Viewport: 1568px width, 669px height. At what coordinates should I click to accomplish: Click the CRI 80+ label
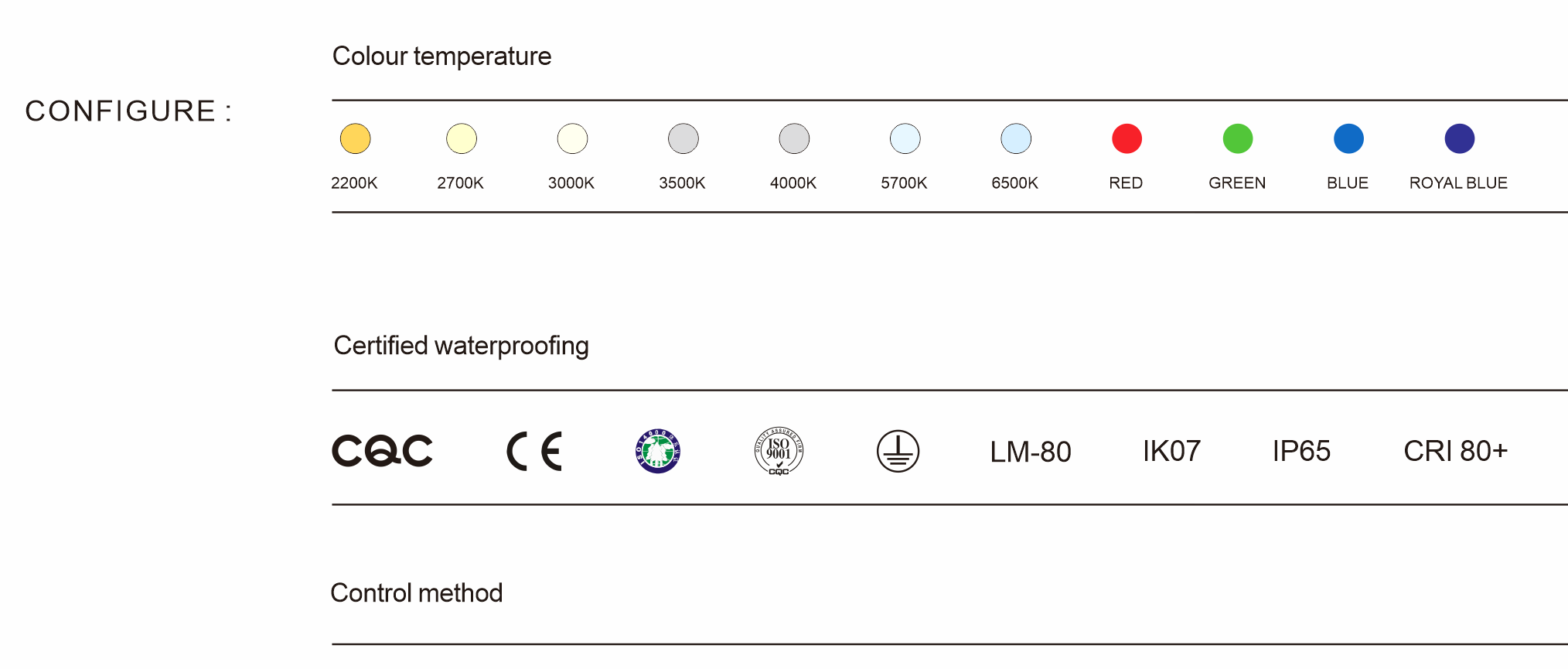tap(1455, 451)
